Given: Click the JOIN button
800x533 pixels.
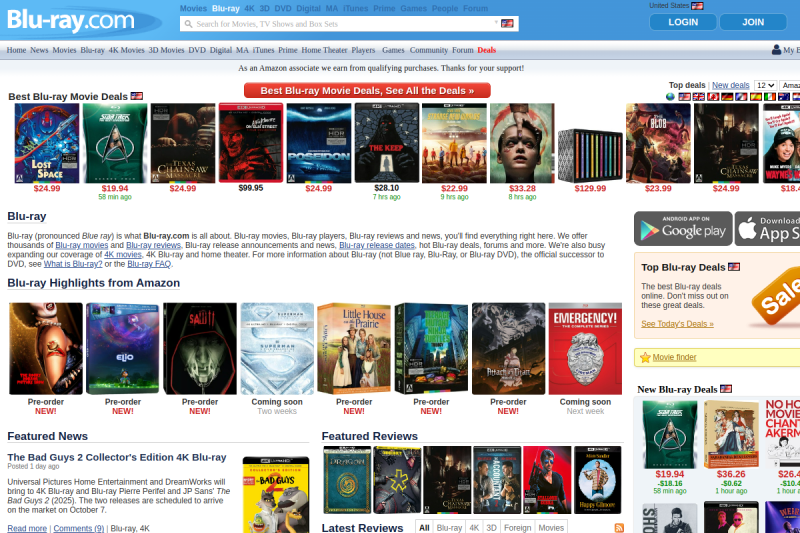Looking at the screenshot, I should click(753, 22).
